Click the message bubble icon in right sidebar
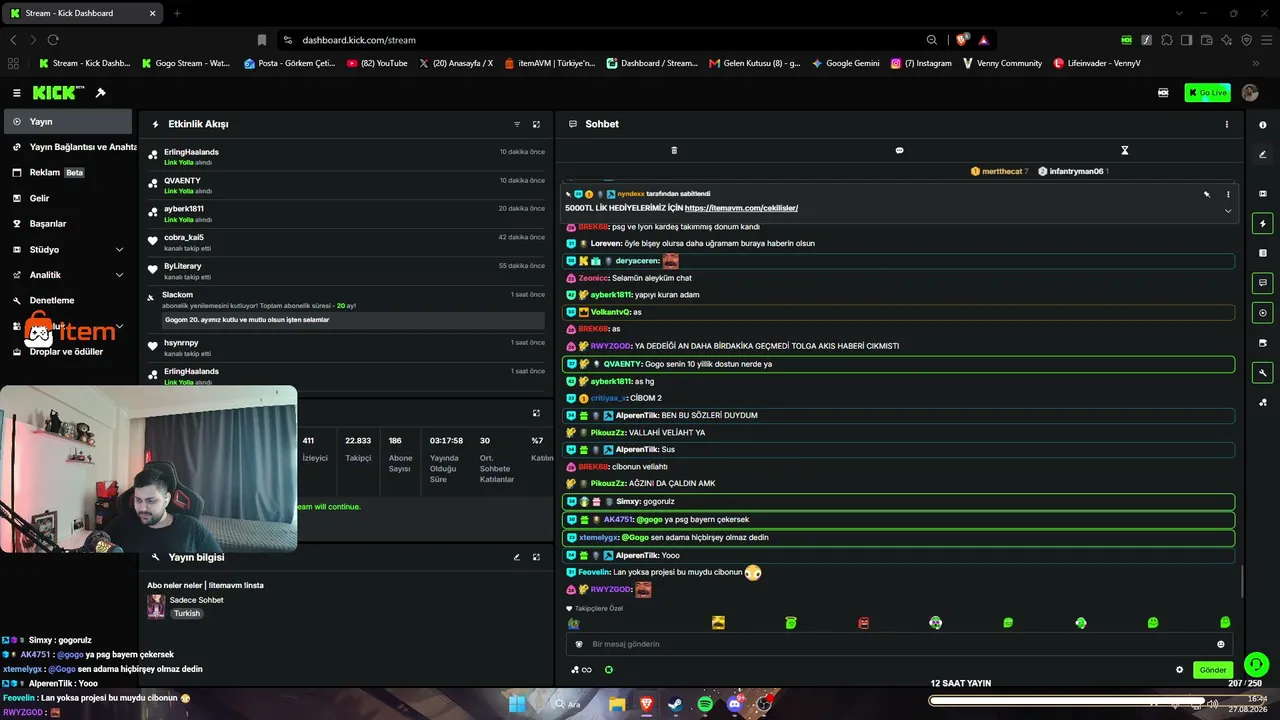The height and width of the screenshot is (720, 1280). (x=1263, y=283)
